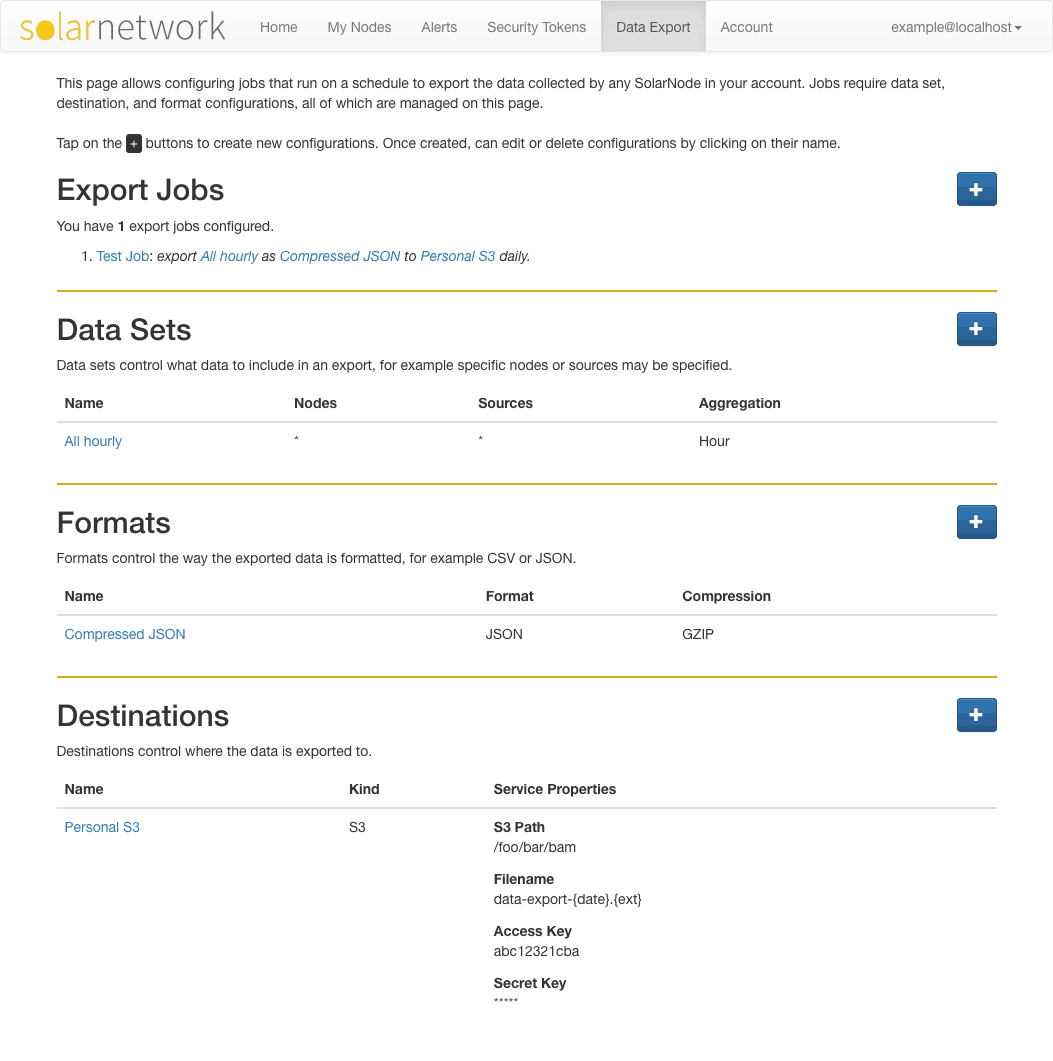Click the Aggregation column header
This screenshot has height=1061, width=1053.
point(739,403)
